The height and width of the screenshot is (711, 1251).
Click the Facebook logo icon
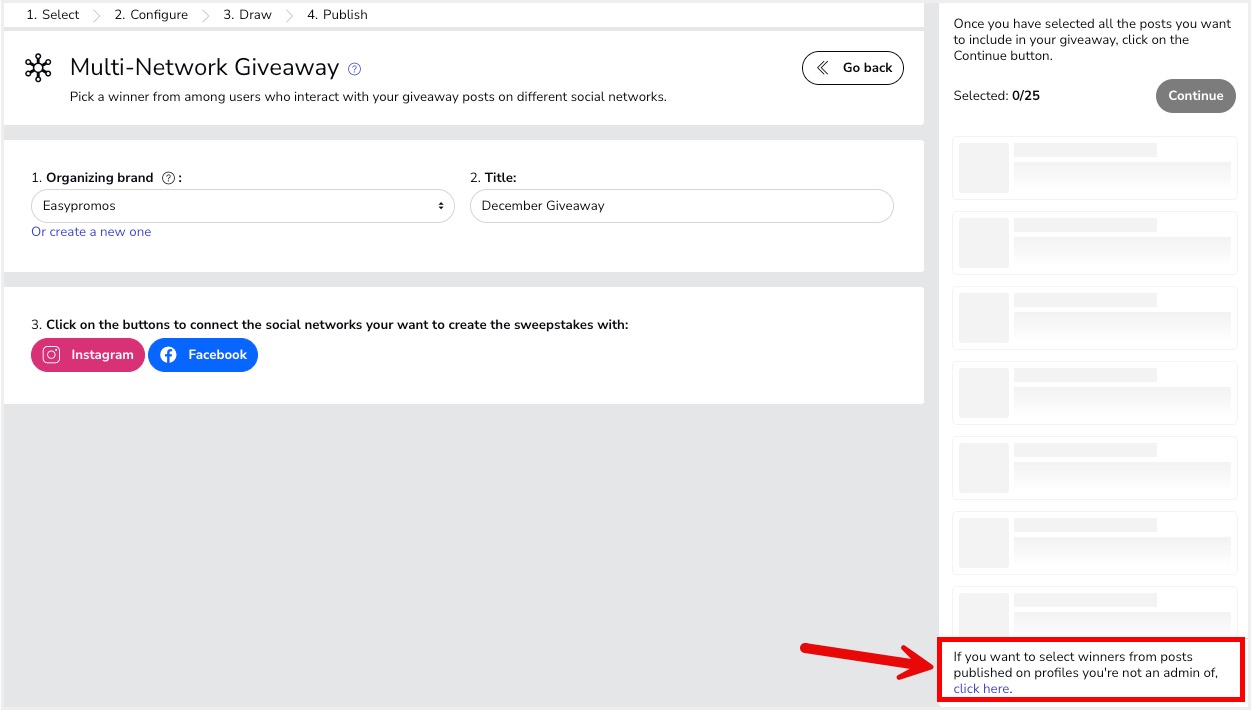point(168,355)
